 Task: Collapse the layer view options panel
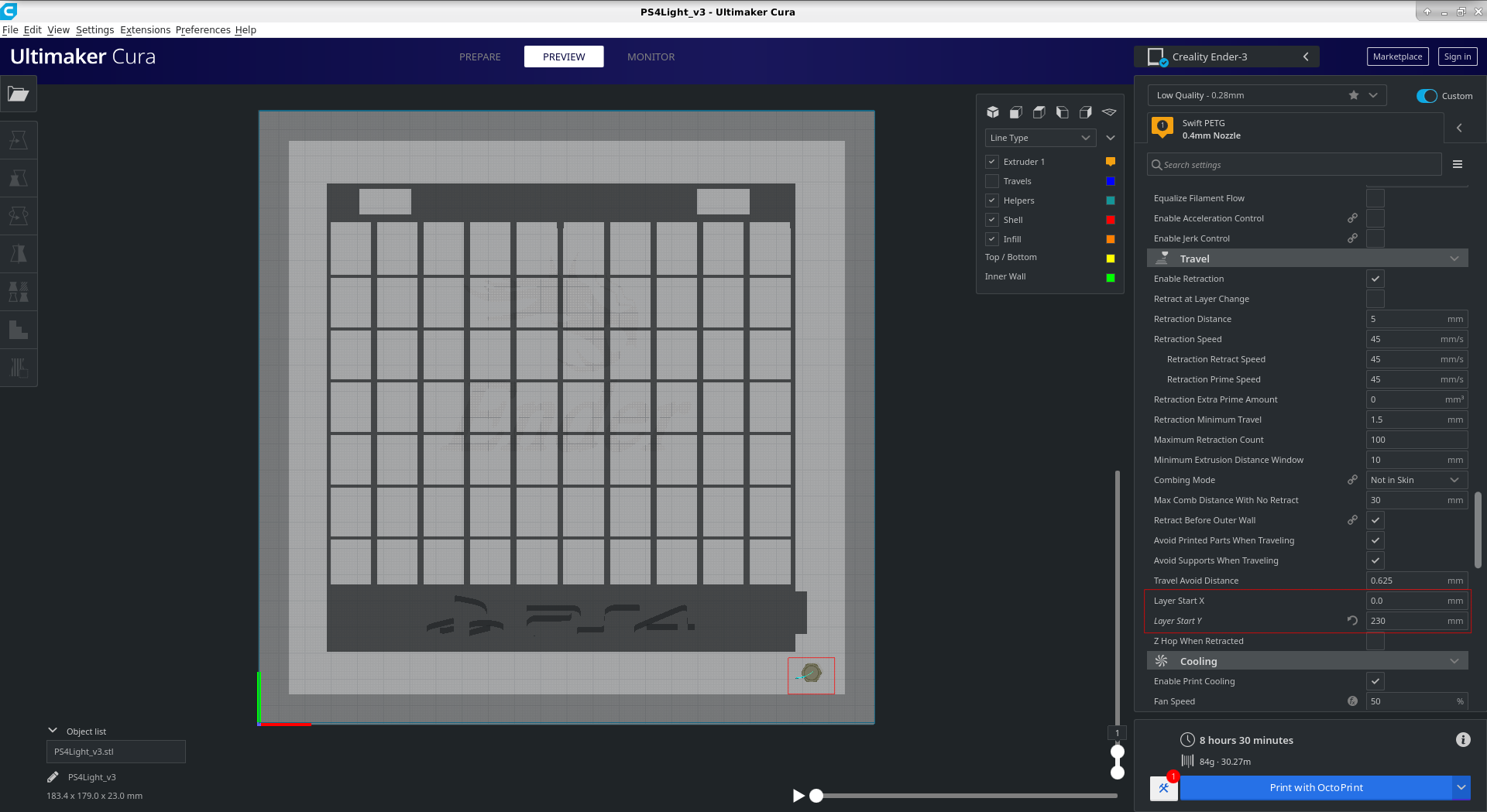click(1111, 138)
